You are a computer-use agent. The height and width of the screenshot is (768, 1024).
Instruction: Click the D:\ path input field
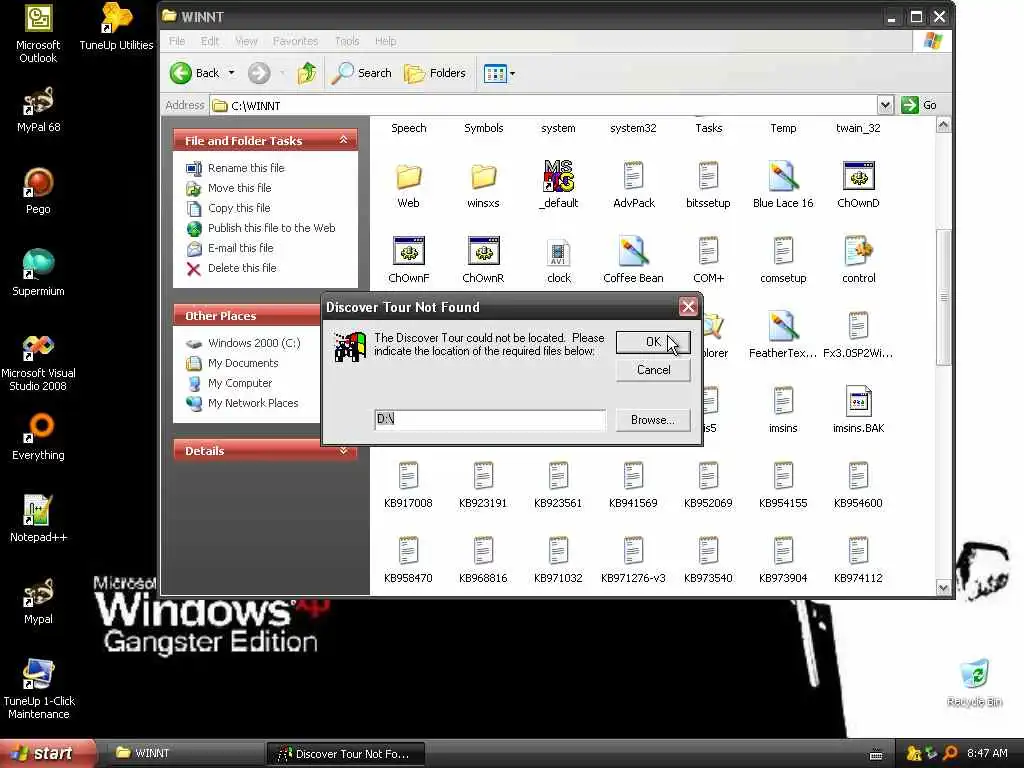(490, 419)
